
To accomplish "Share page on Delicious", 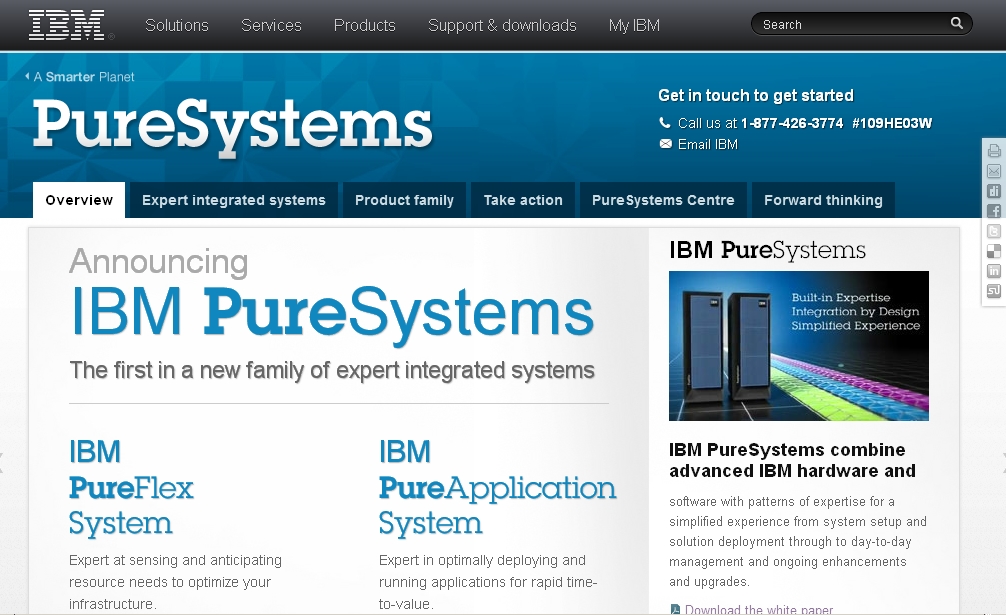I will coord(994,251).
